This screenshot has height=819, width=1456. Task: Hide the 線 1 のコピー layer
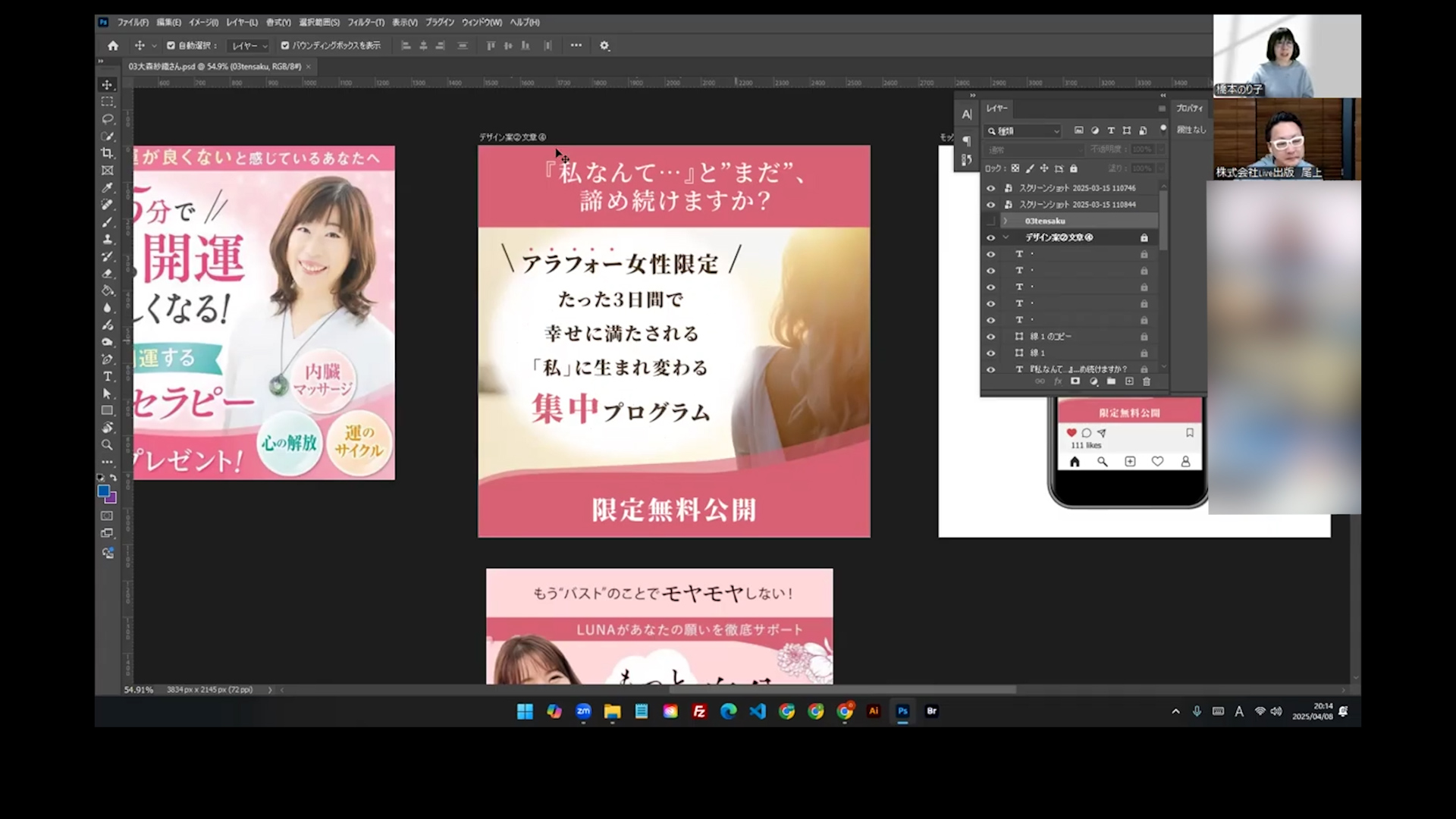pos(990,337)
